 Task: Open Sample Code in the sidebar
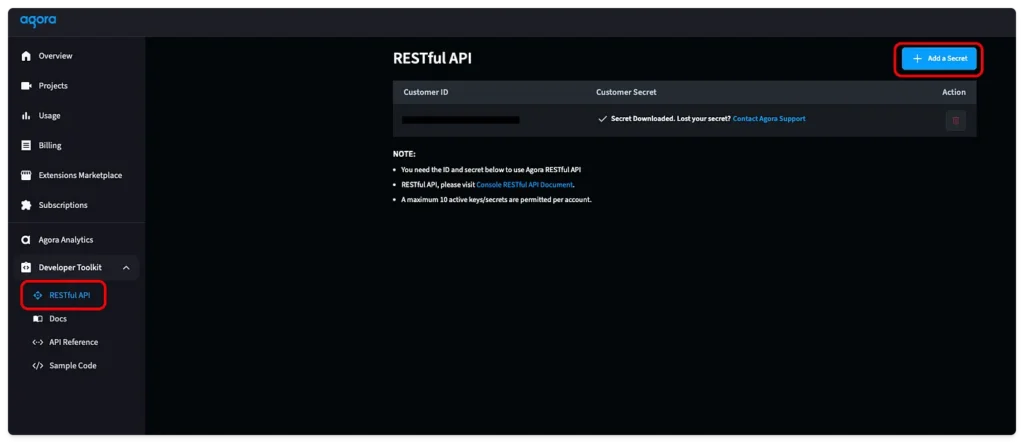[x=73, y=366]
